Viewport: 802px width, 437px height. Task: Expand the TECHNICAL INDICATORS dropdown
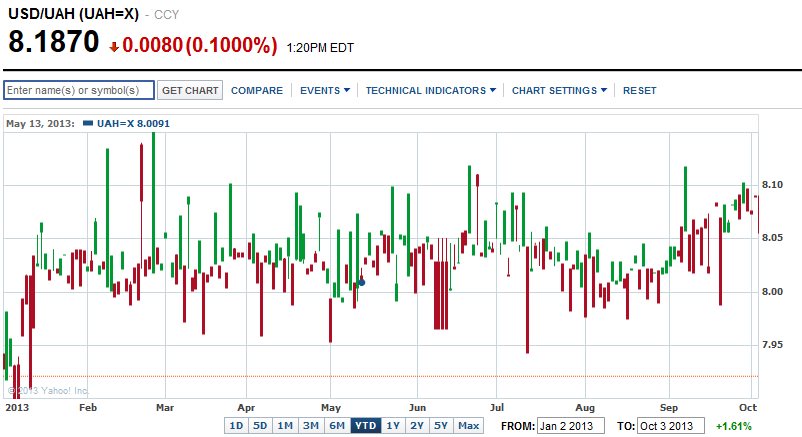pos(431,91)
